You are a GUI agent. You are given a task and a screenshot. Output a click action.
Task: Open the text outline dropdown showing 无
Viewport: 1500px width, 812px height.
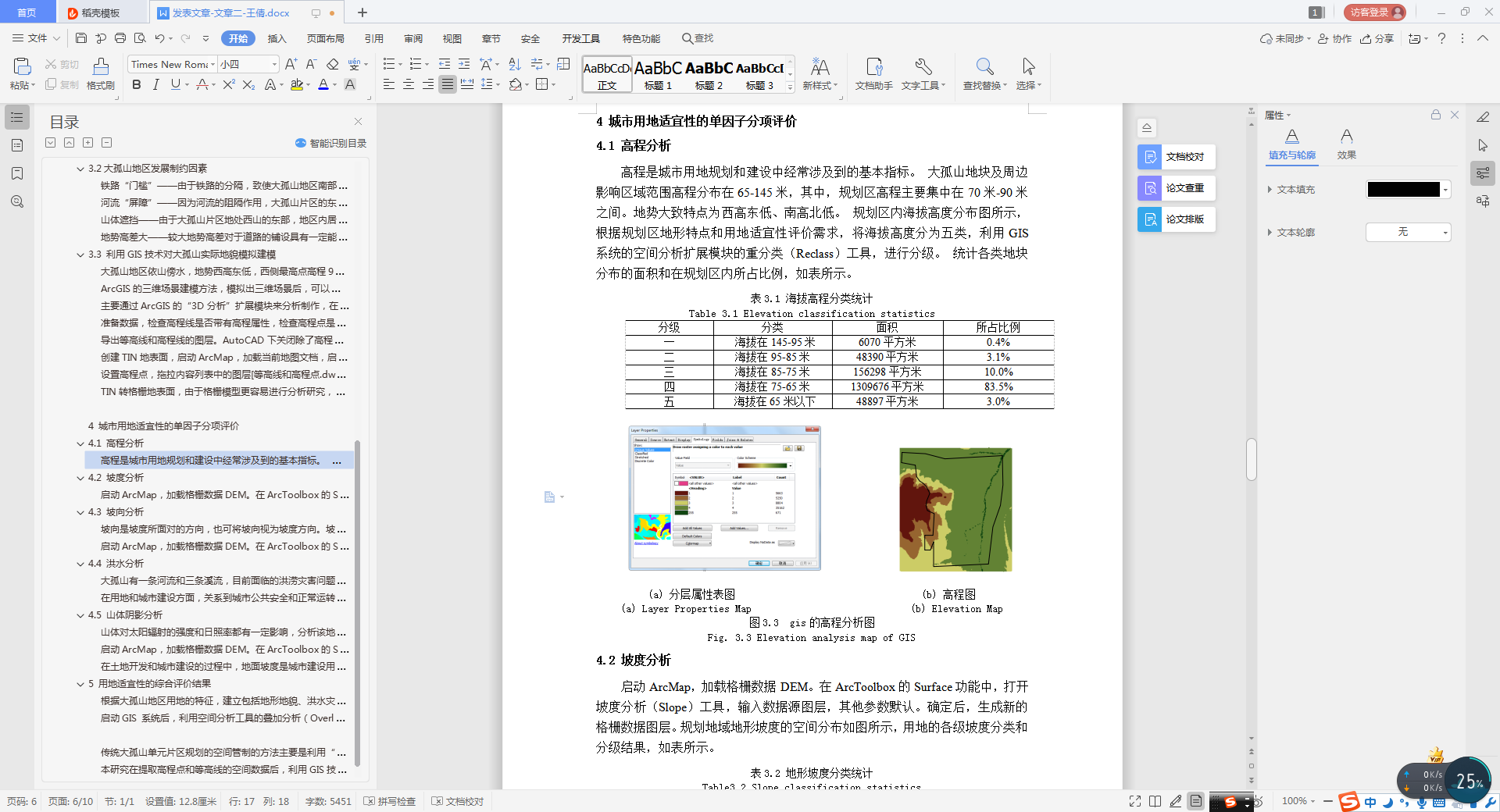[1409, 232]
